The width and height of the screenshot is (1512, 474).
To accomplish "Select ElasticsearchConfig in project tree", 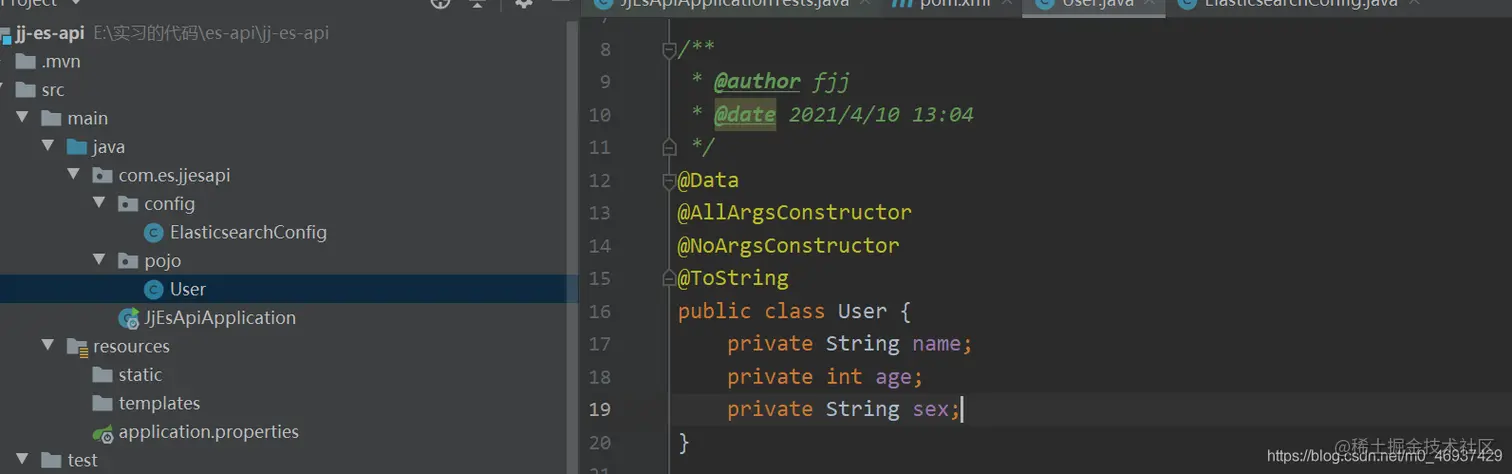I will 248,233.
